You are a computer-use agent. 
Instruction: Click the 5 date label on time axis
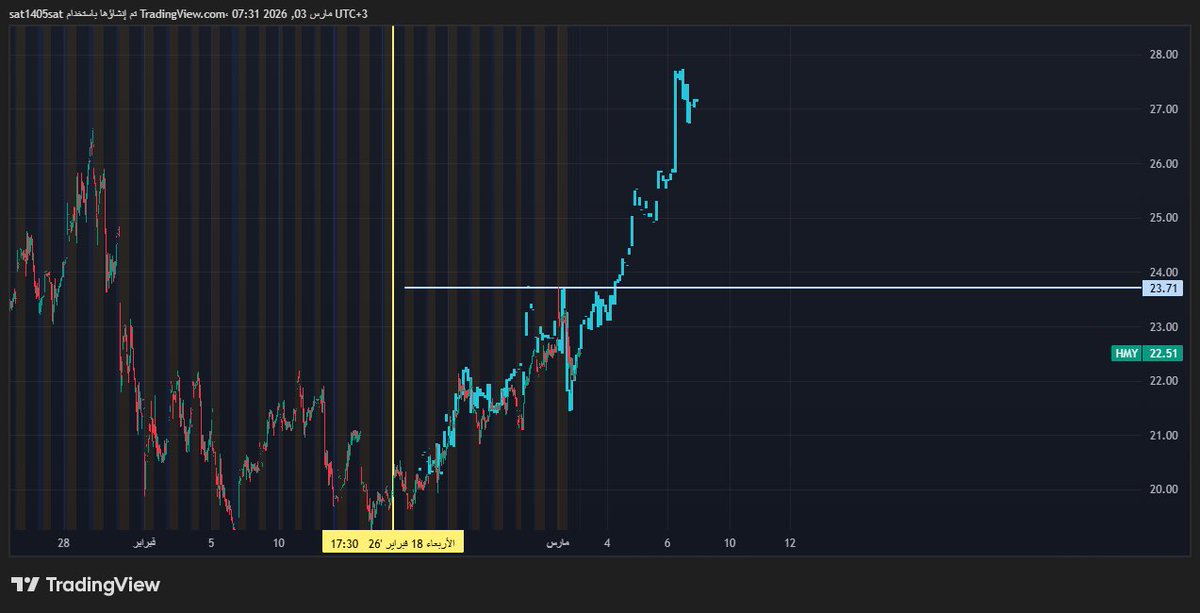(211, 543)
